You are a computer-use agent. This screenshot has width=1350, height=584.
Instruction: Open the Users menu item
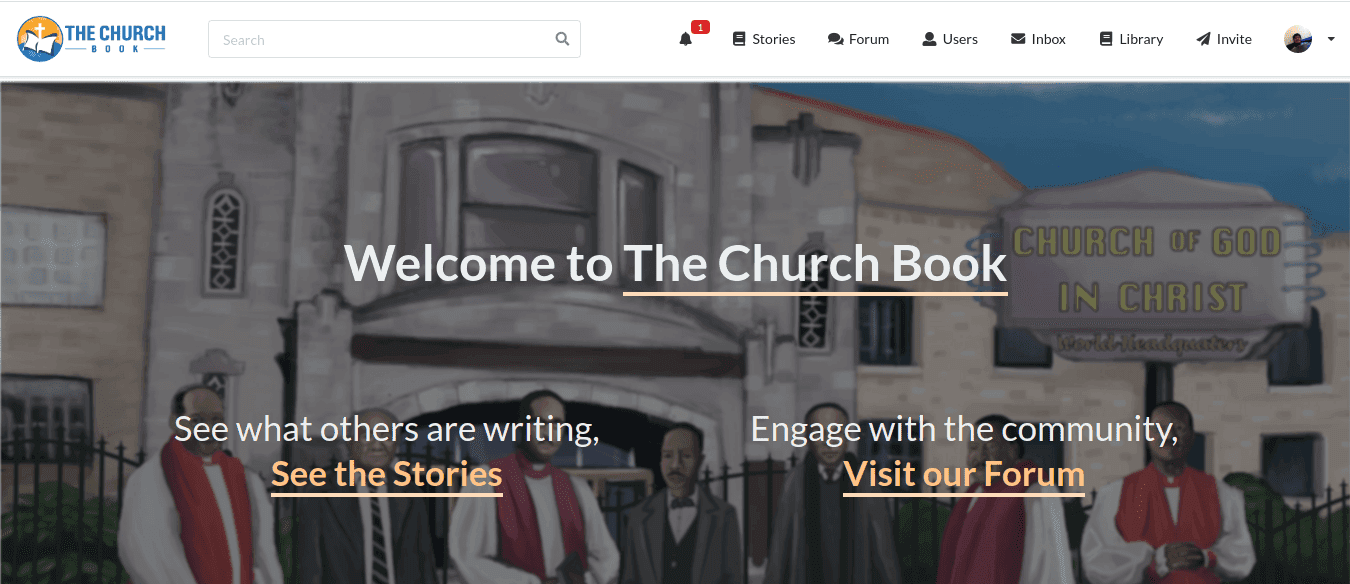click(x=950, y=39)
